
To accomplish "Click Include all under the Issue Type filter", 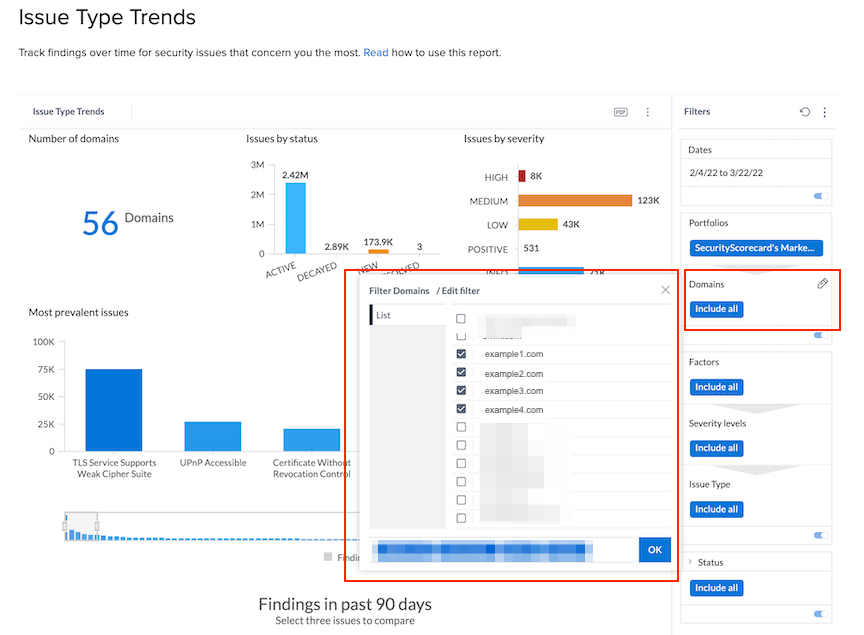I will tap(716, 509).
